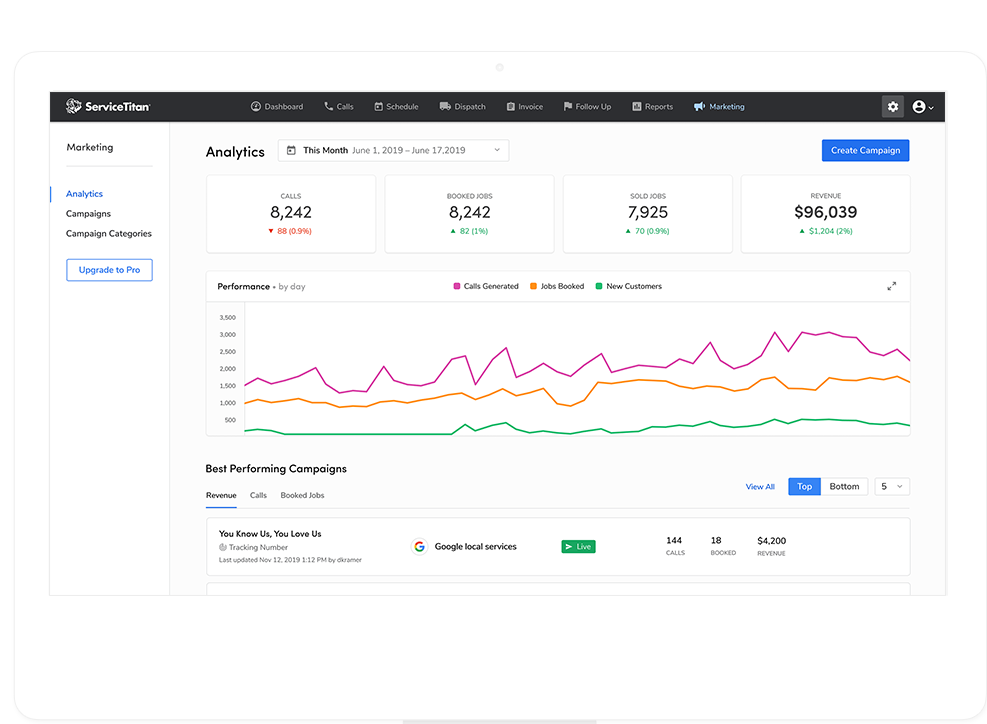This screenshot has width=987, height=724.
Task: Toggle New Customers legend swatch
Action: click(x=599, y=286)
